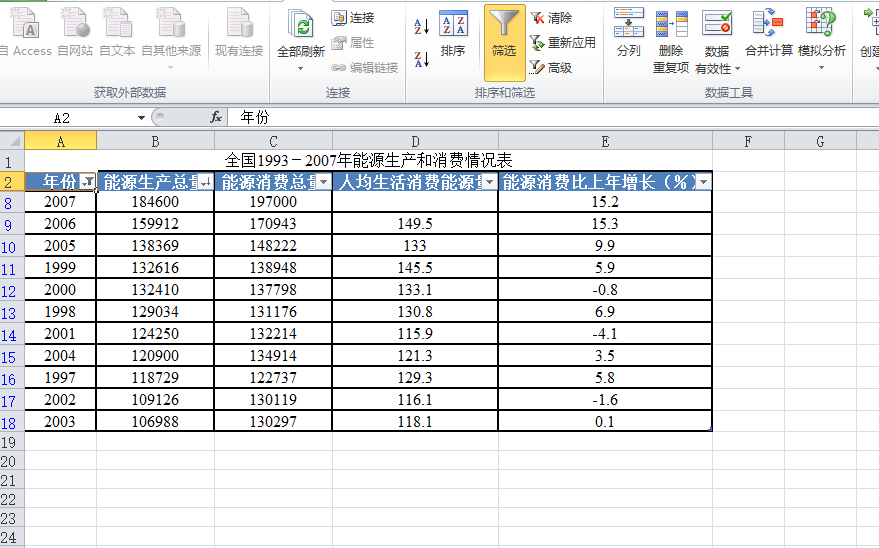Click the fx insert function icon
Image resolution: width=879 pixels, height=548 pixels.
pyautogui.click(x=216, y=117)
